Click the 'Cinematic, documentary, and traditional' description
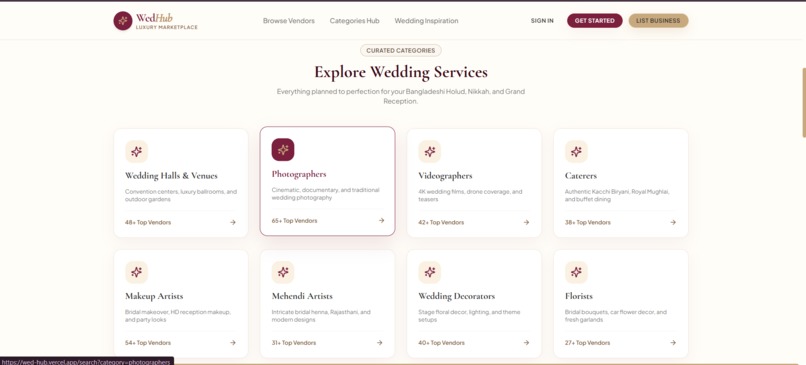 pyautogui.click(x=325, y=193)
